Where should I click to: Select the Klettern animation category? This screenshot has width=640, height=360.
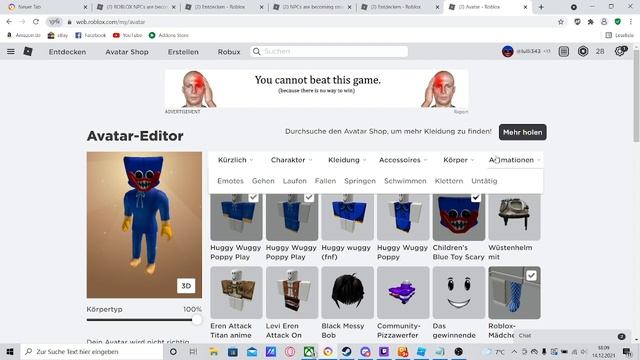pos(449,181)
